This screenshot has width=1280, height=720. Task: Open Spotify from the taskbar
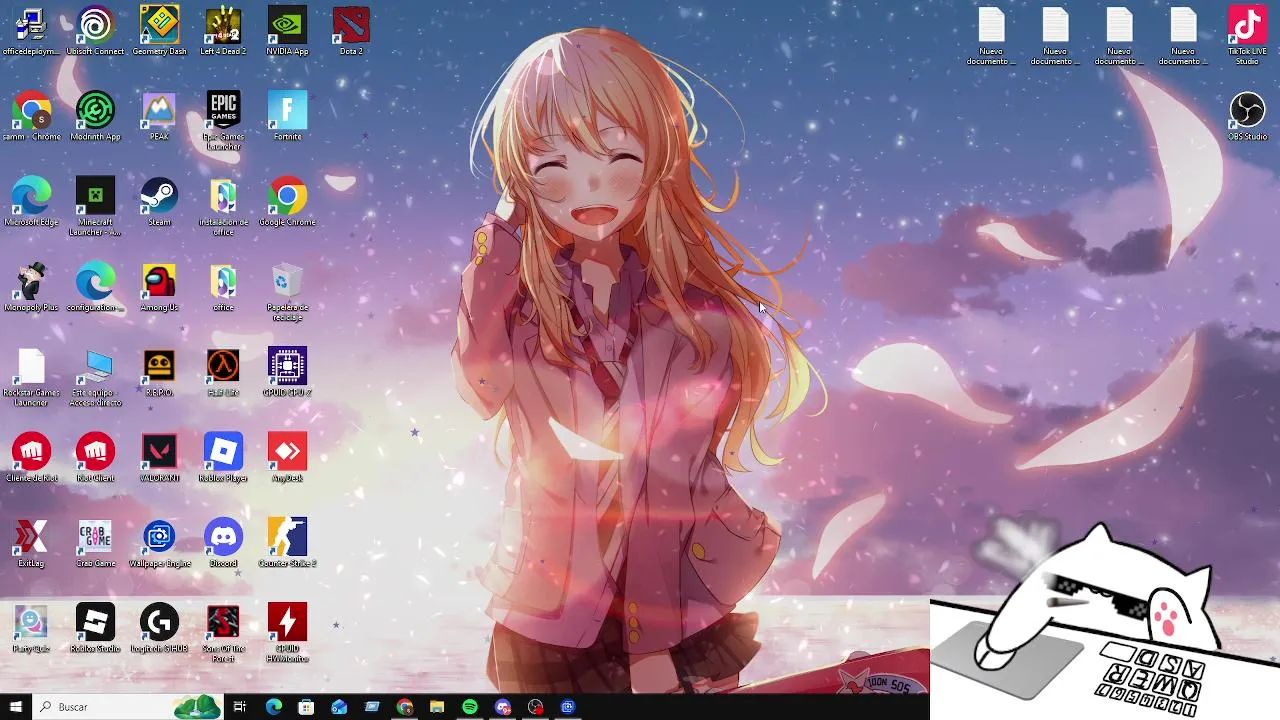pos(470,707)
